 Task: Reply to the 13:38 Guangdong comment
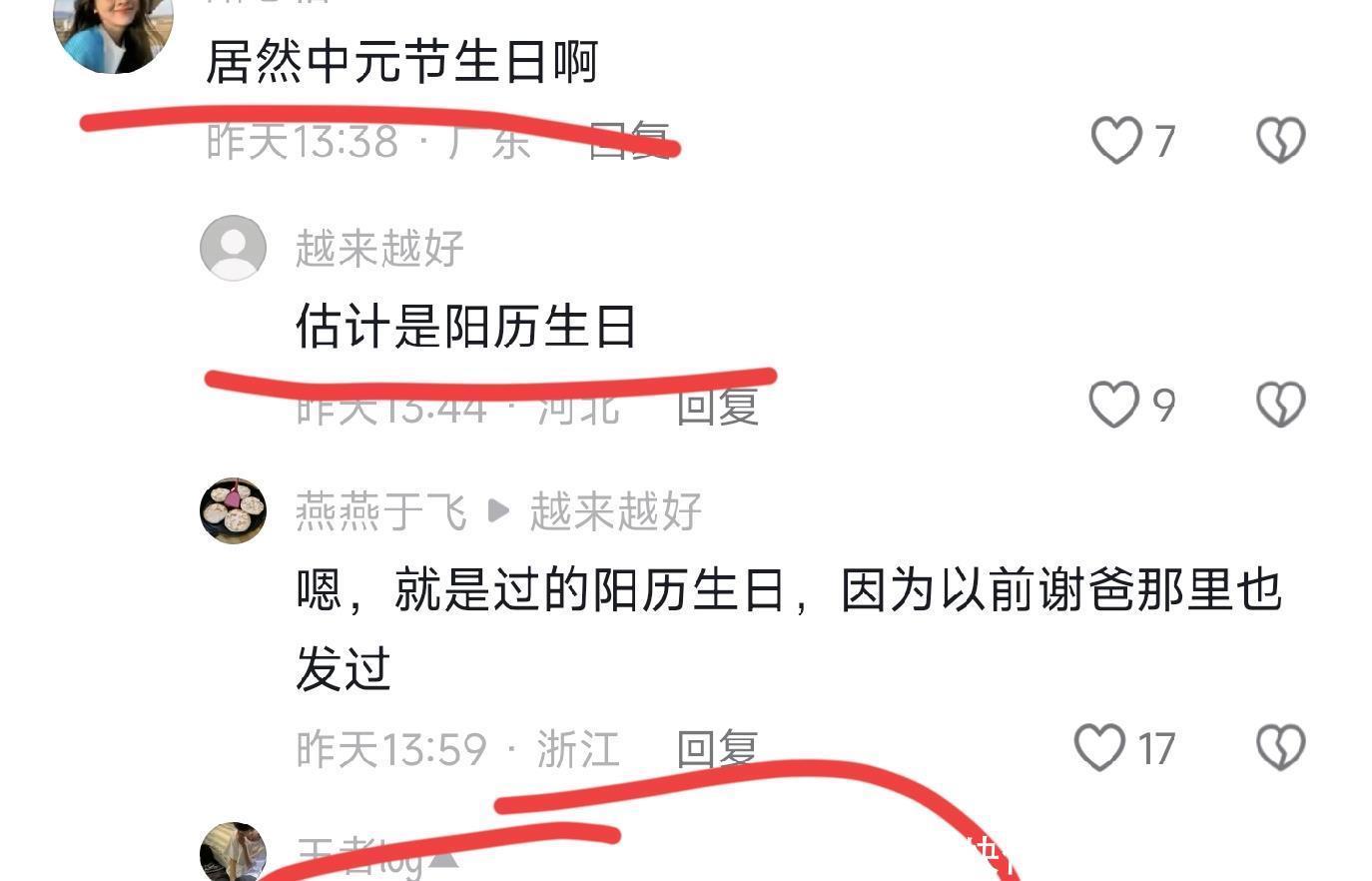coord(629,140)
